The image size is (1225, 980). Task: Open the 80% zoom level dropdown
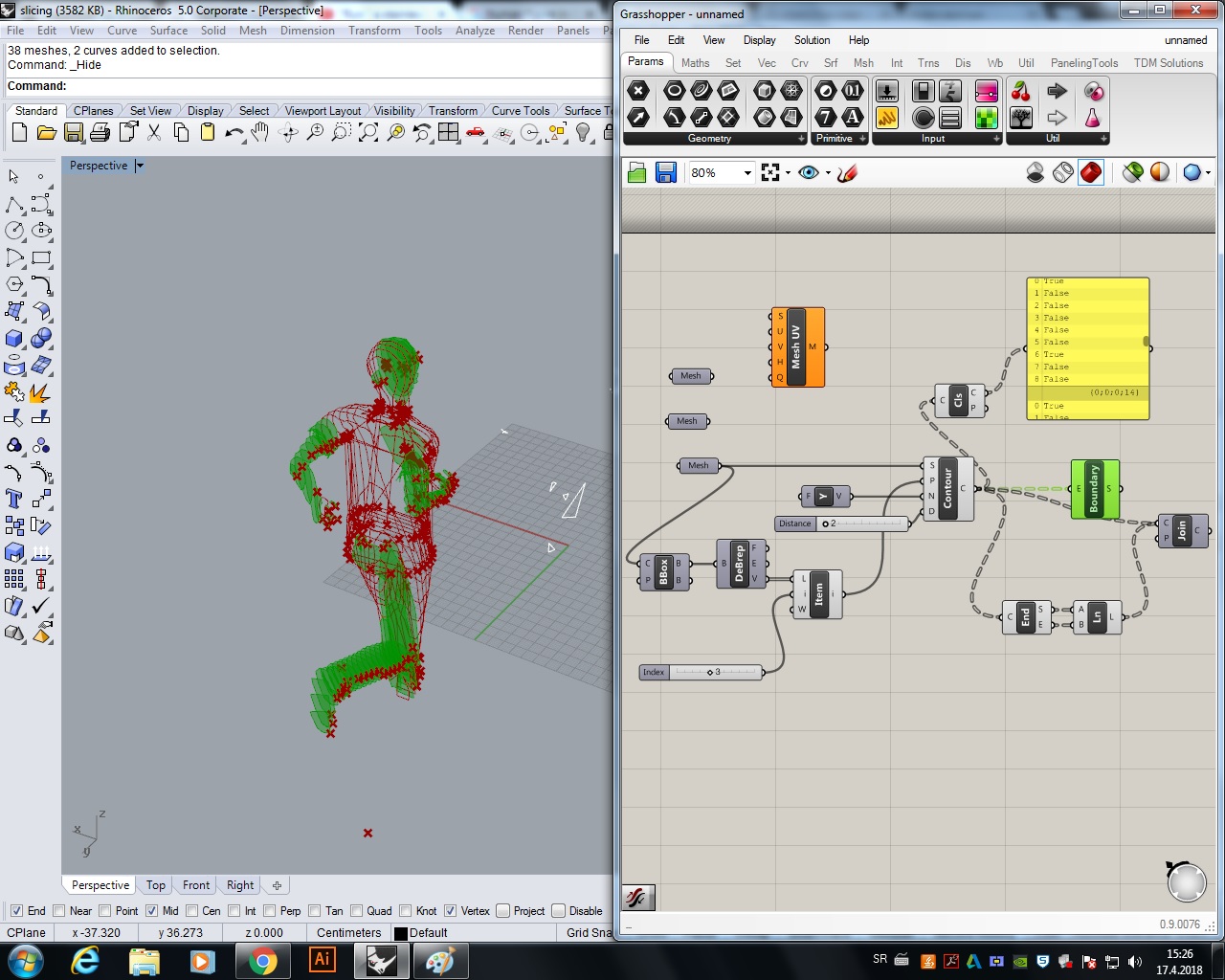[747, 172]
